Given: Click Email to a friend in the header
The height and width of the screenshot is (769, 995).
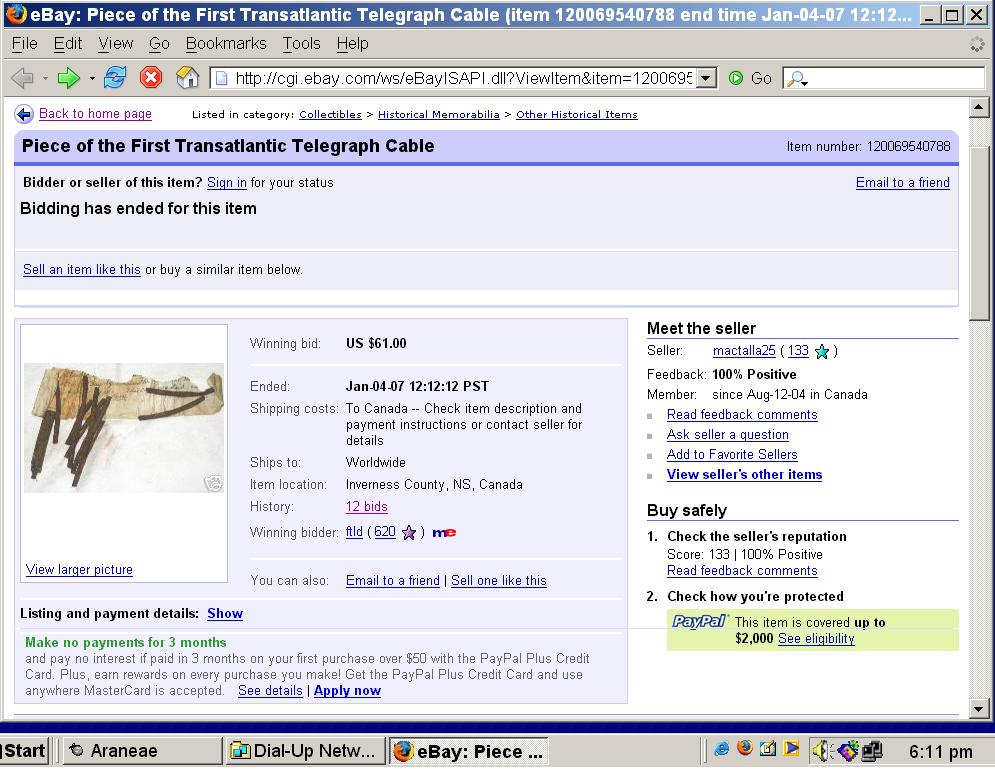Looking at the screenshot, I should click(902, 183).
